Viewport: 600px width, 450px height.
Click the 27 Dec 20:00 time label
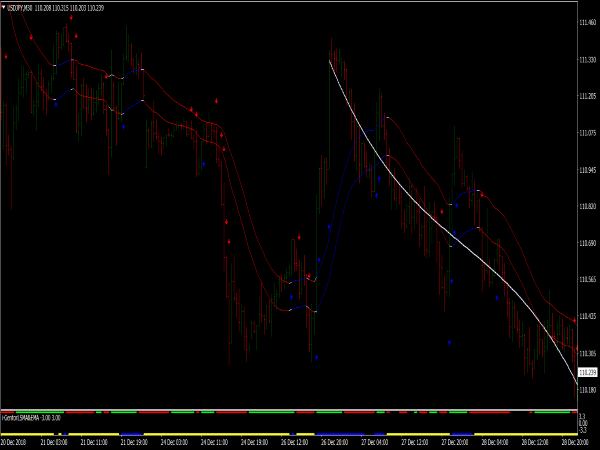pyautogui.click(x=455, y=442)
